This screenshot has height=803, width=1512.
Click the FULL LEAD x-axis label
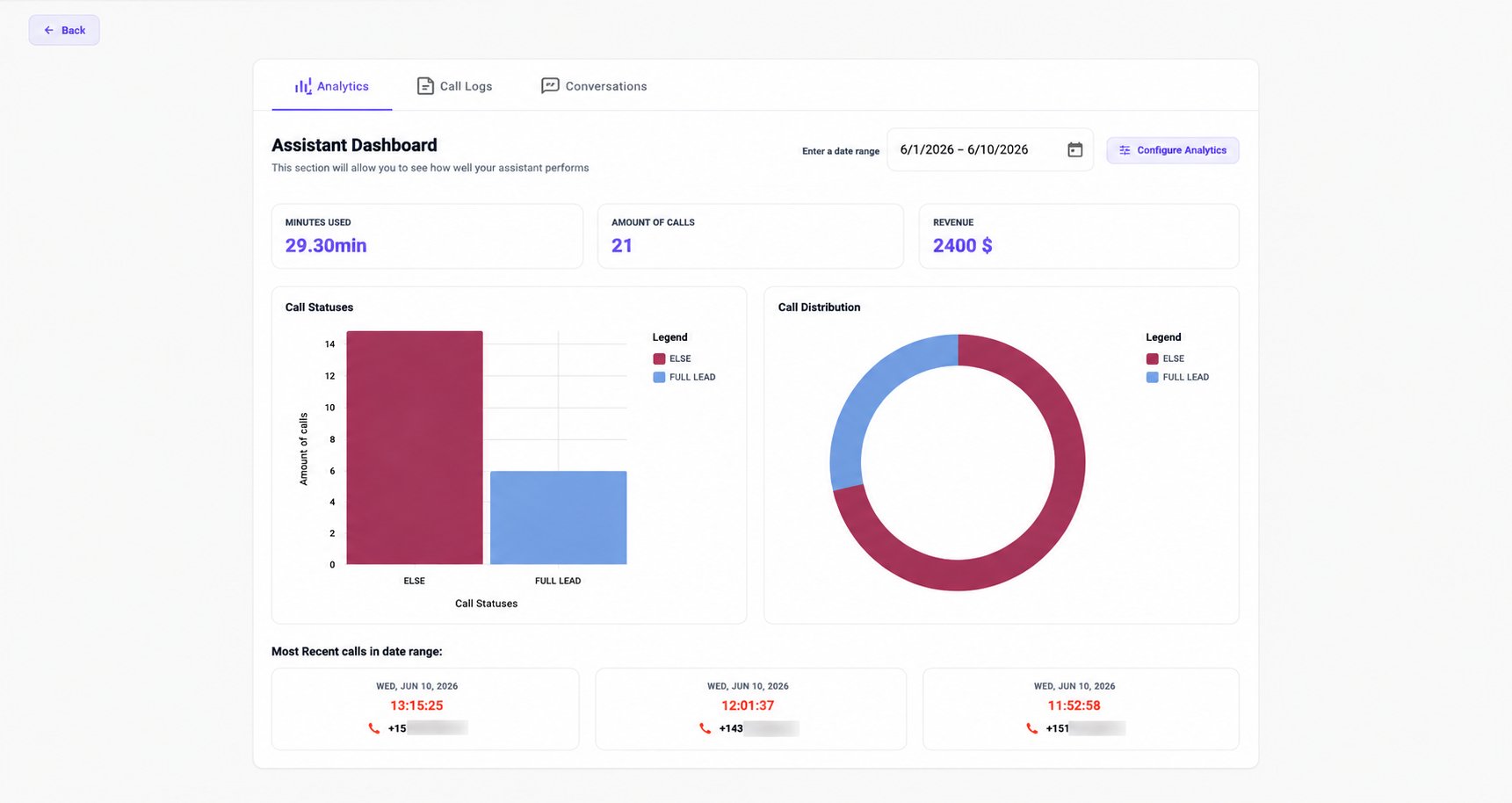point(558,581)
